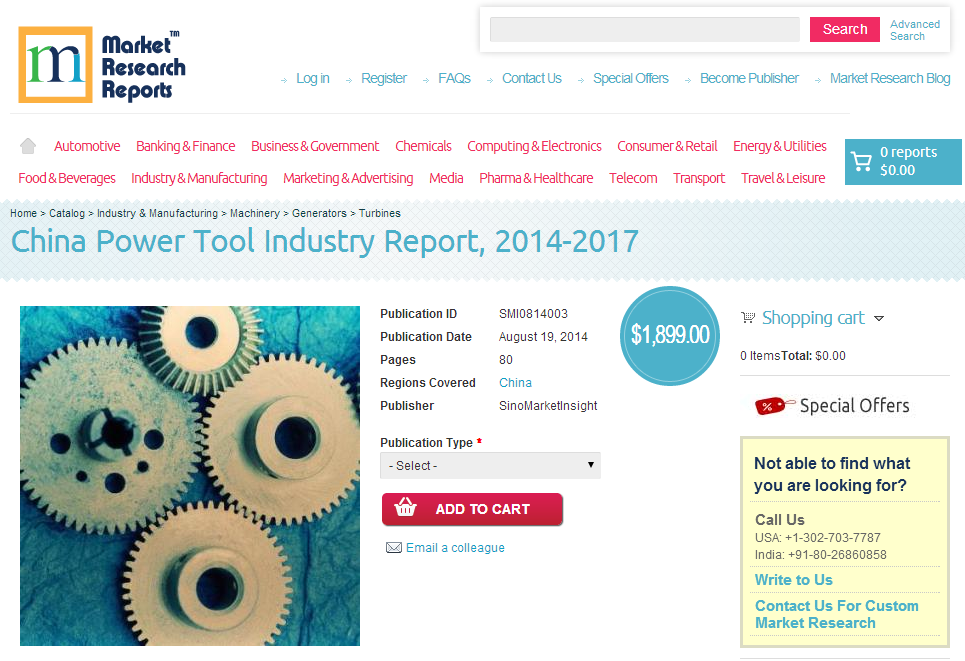The height and width of the screenshot is (661, 965).
Task: Select the Telecom category
Action: (633, 178)
